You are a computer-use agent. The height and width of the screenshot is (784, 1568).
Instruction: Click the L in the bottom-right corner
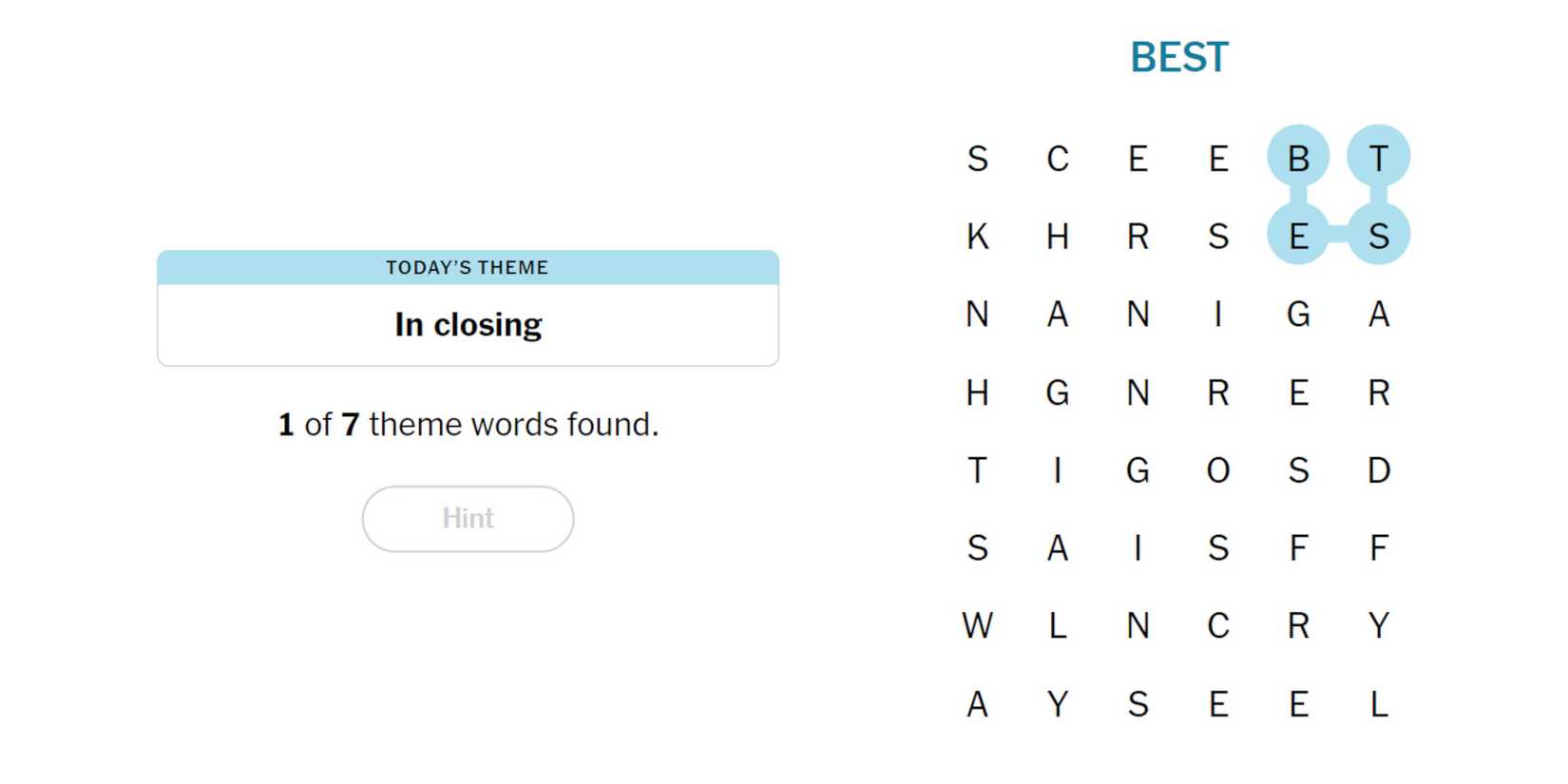1378,704
